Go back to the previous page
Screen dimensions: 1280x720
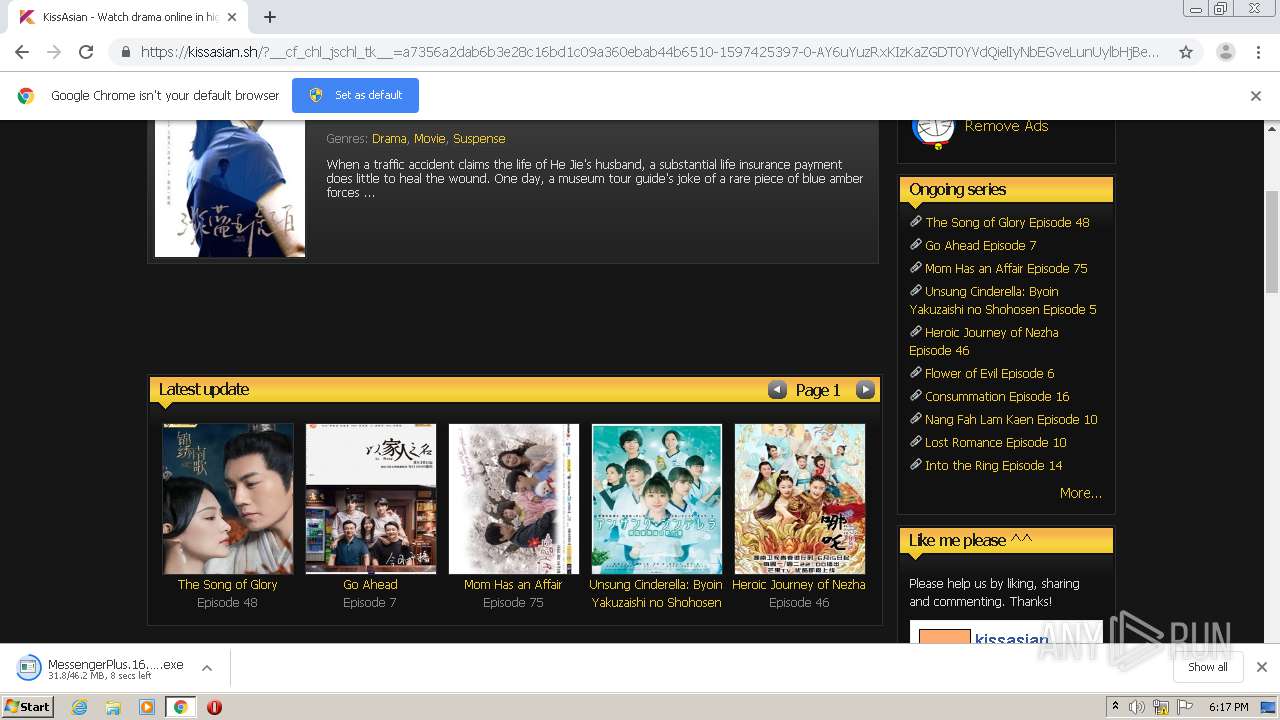pos(22,52)
